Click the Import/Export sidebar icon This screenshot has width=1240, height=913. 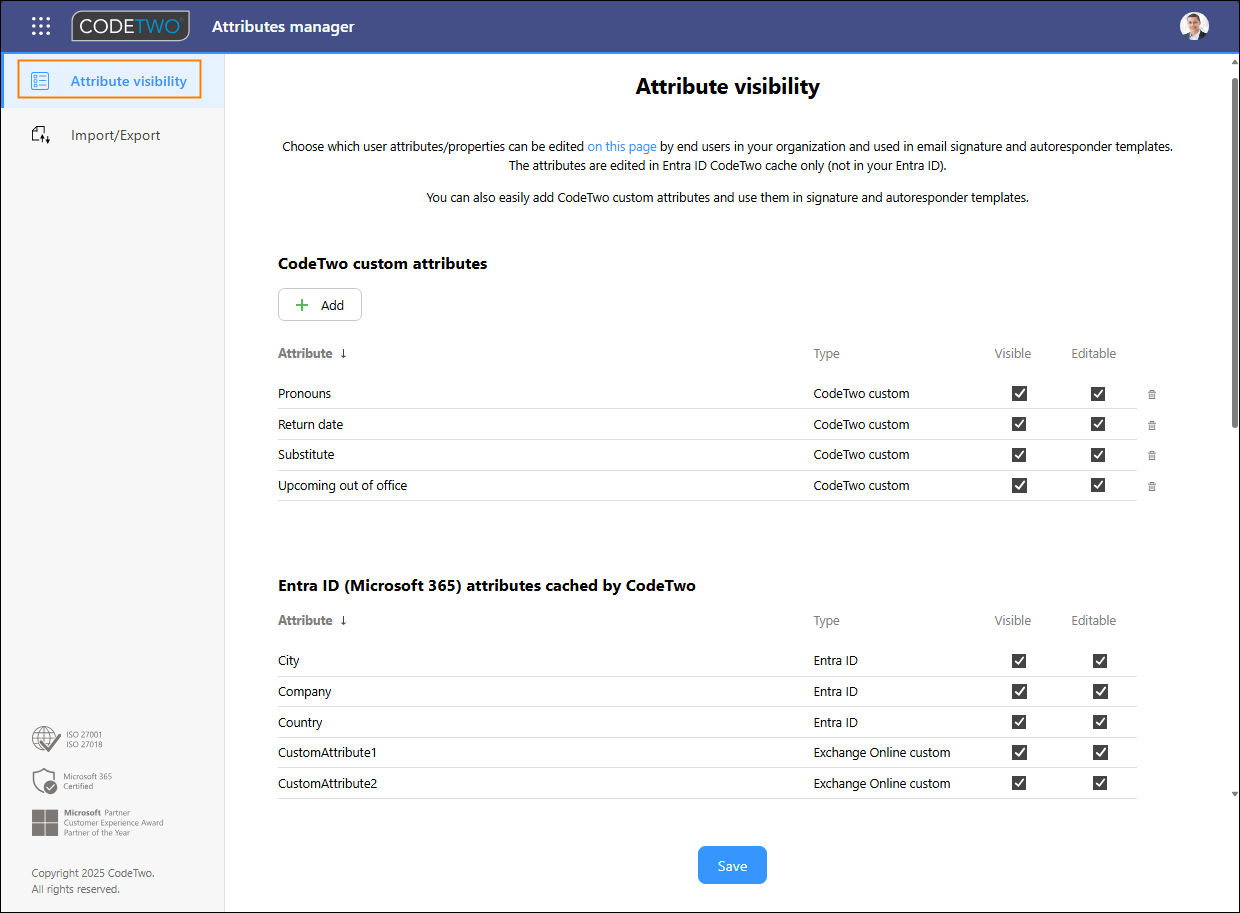pos(41,135)
